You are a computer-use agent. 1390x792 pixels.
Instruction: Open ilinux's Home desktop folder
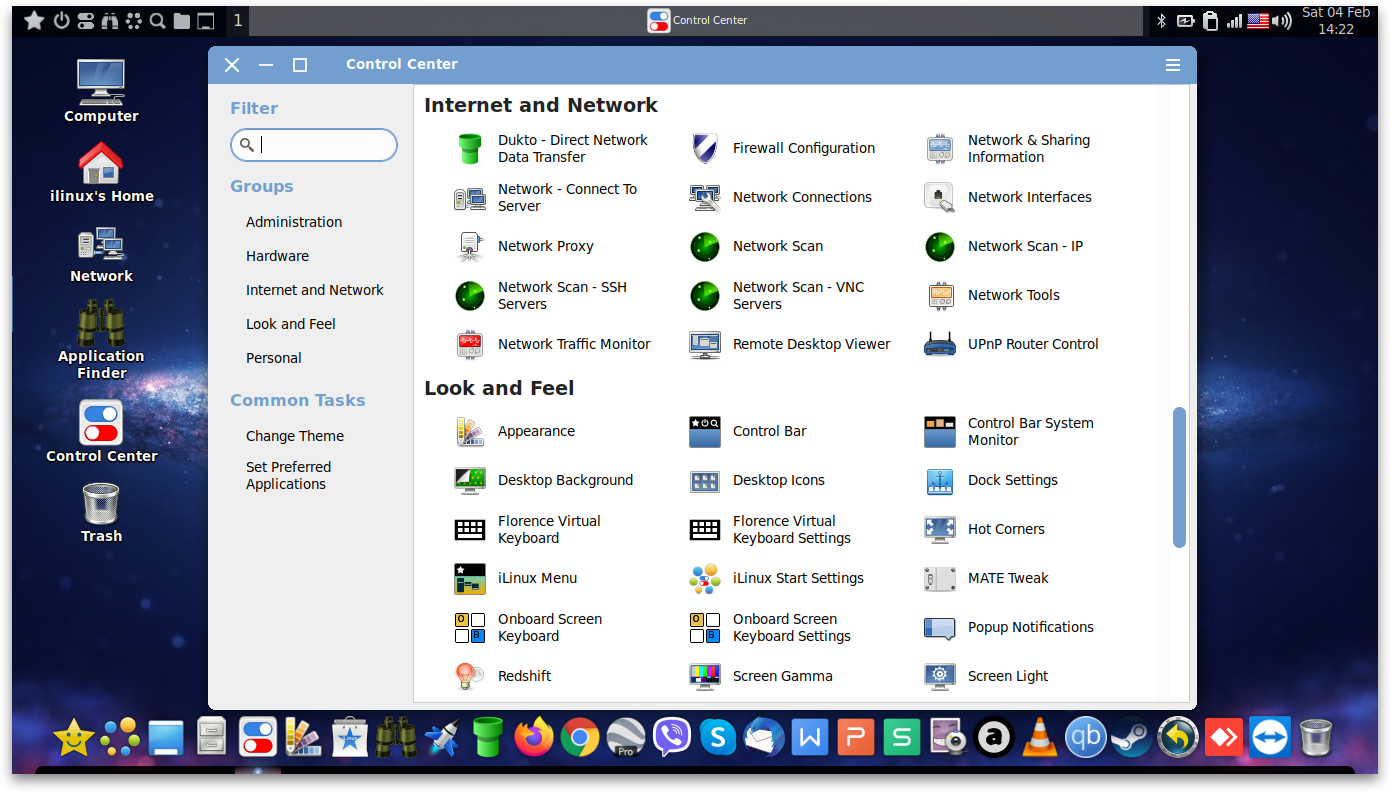[101, 172]
